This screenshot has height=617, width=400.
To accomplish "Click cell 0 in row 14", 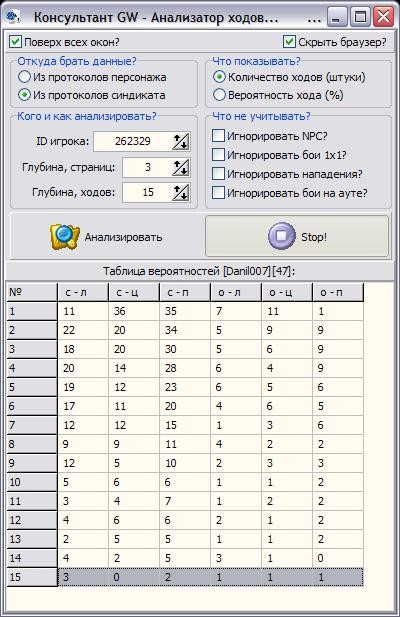I will pyautogui.click(x=338, y=558).
